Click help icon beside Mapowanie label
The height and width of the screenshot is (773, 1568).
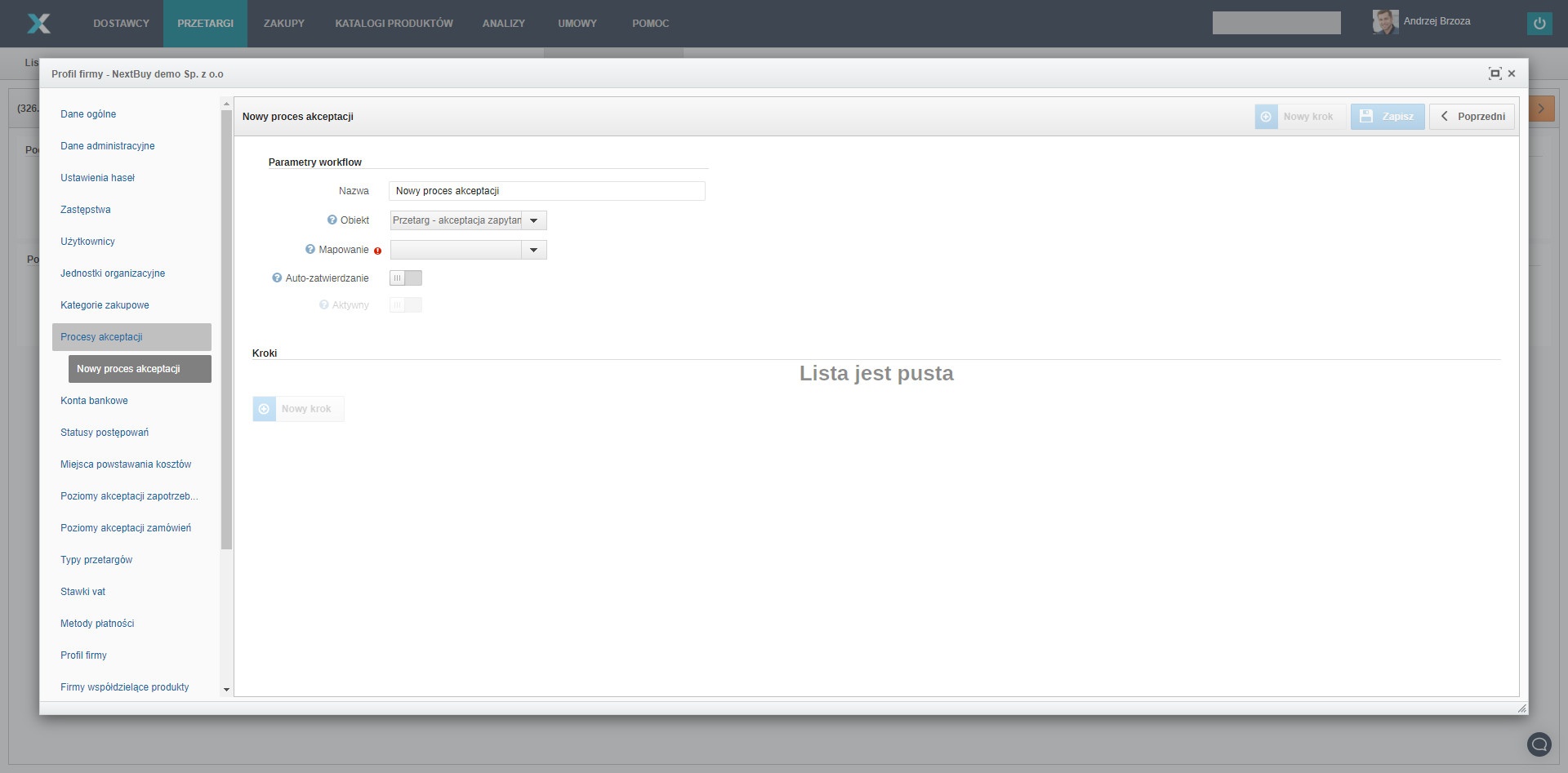(310, 250)
